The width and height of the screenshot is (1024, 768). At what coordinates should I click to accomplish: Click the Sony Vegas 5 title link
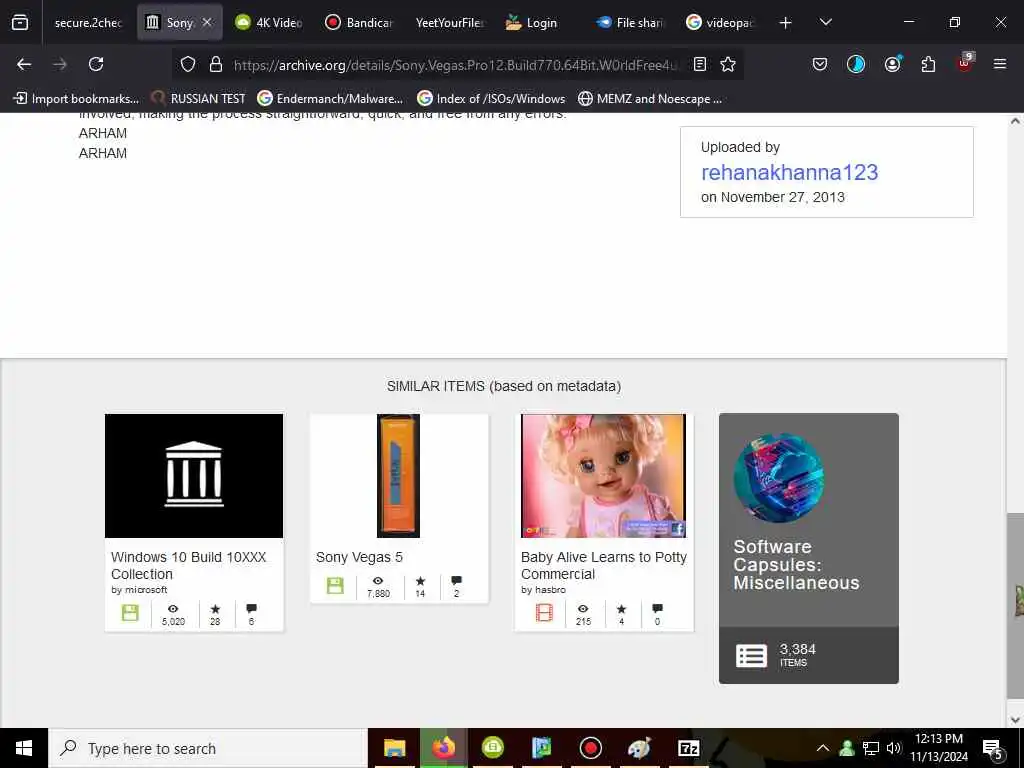359,557
